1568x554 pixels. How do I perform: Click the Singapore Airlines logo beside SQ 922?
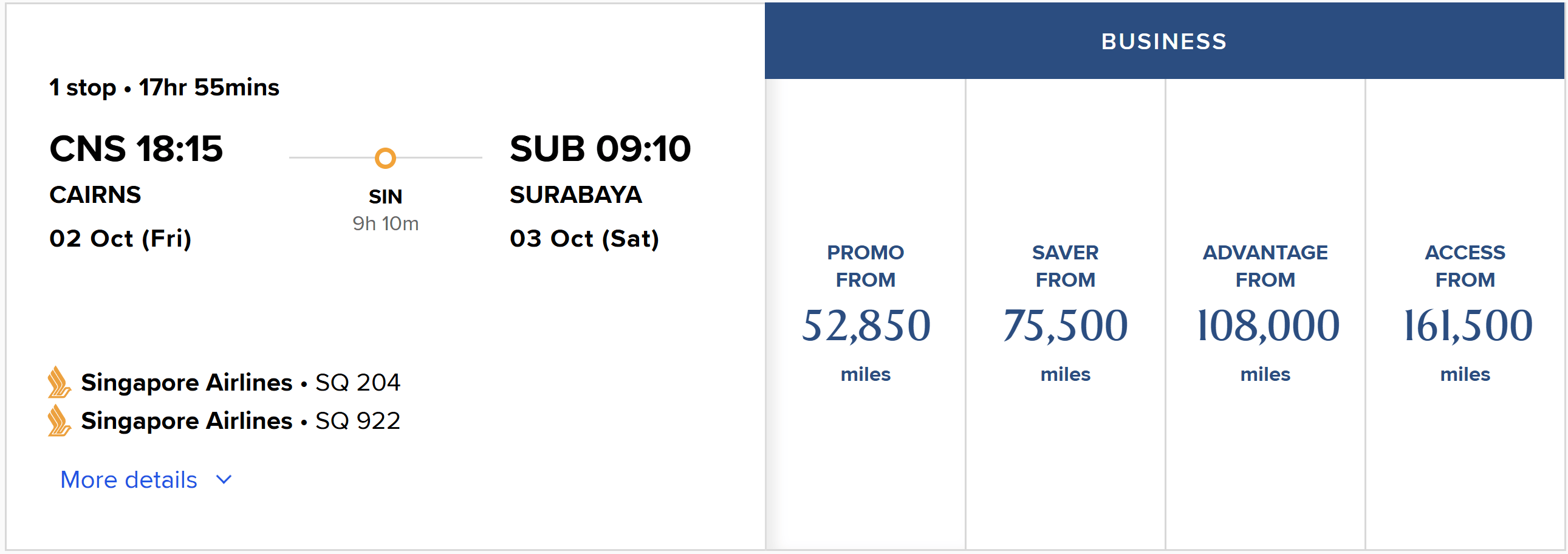point(59,420)
